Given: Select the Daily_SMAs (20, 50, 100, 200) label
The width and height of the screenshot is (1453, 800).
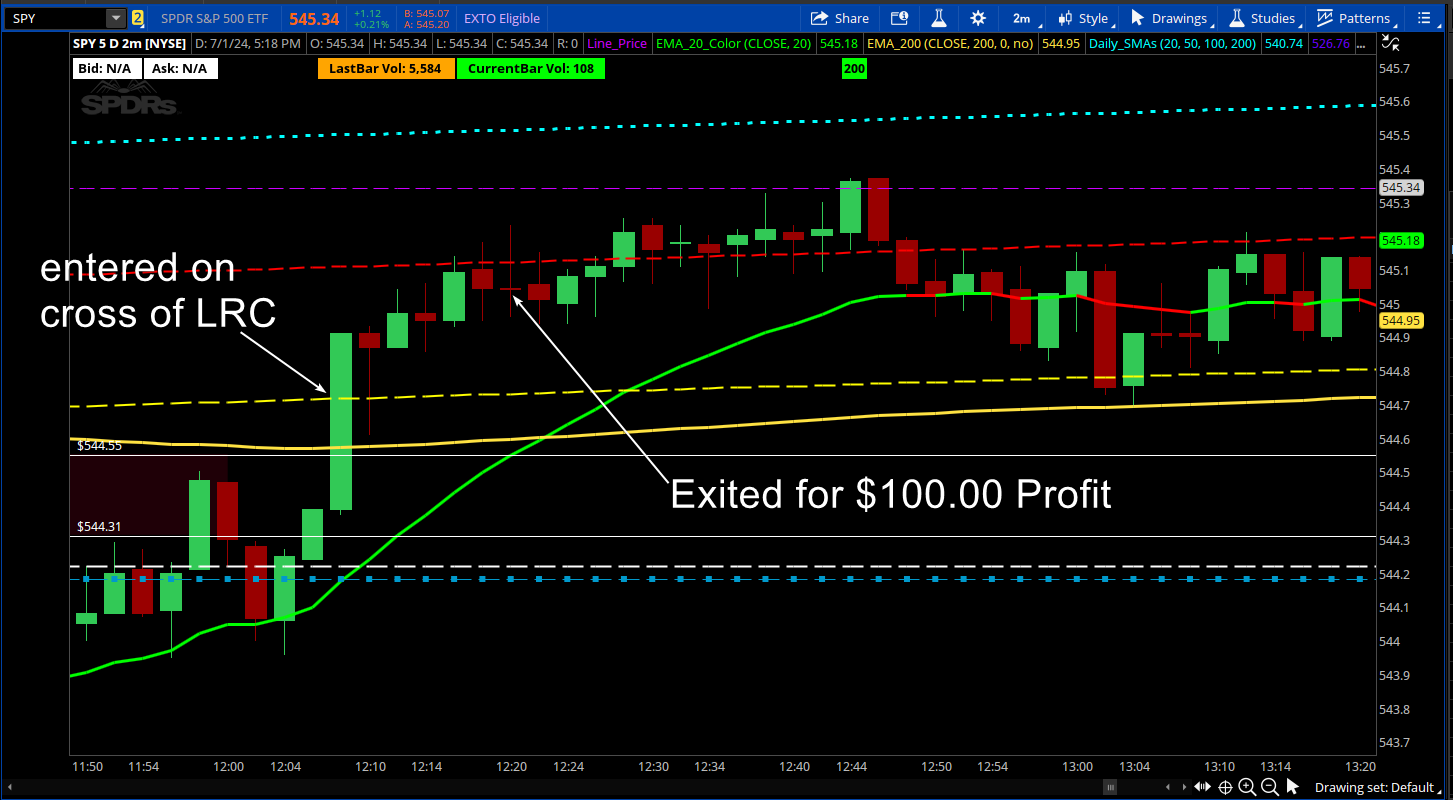Looking at the screenshot, I should [x=1173, y=44].
